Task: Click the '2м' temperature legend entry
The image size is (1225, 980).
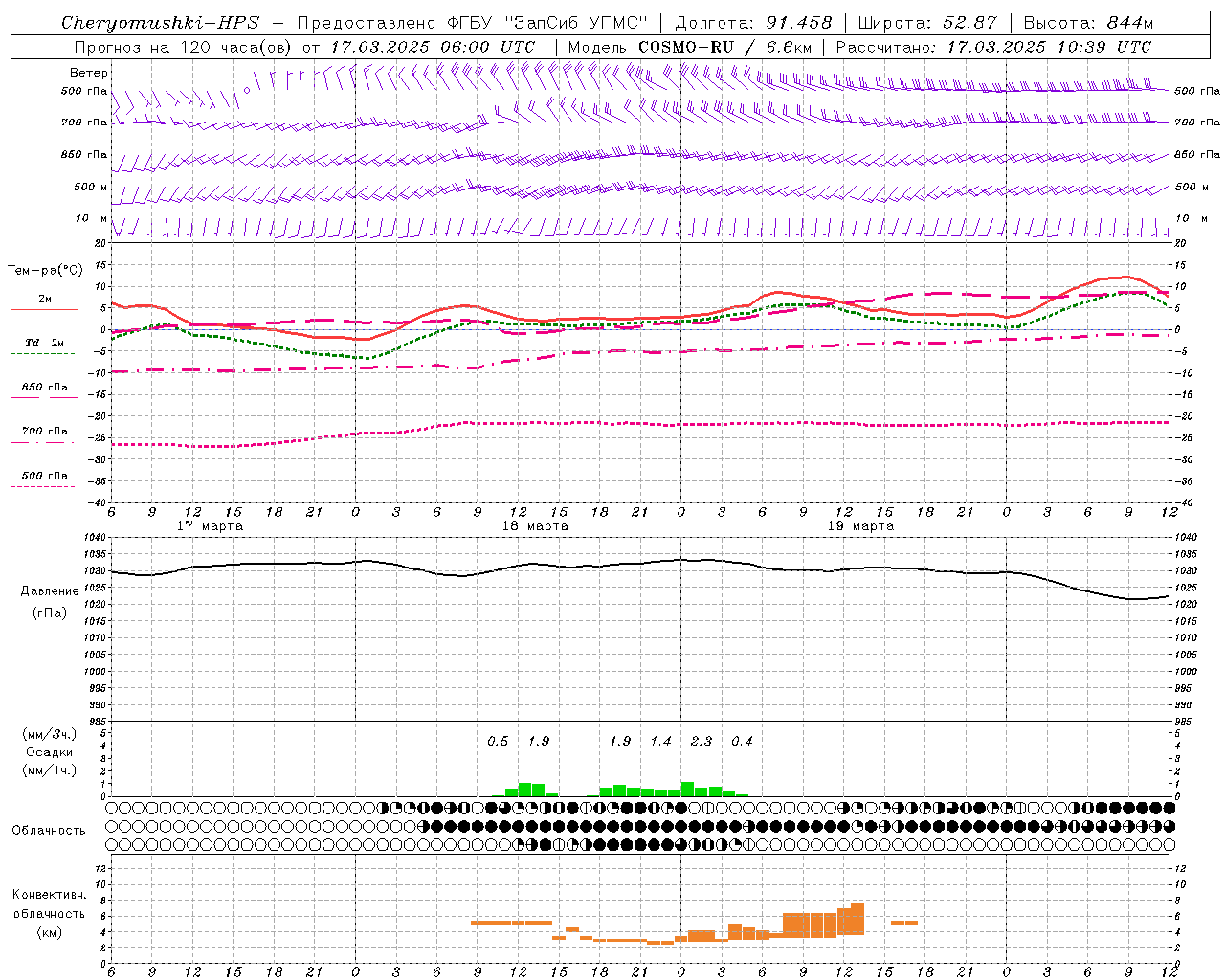Action: pyautogui.click(x=45, y=299)
